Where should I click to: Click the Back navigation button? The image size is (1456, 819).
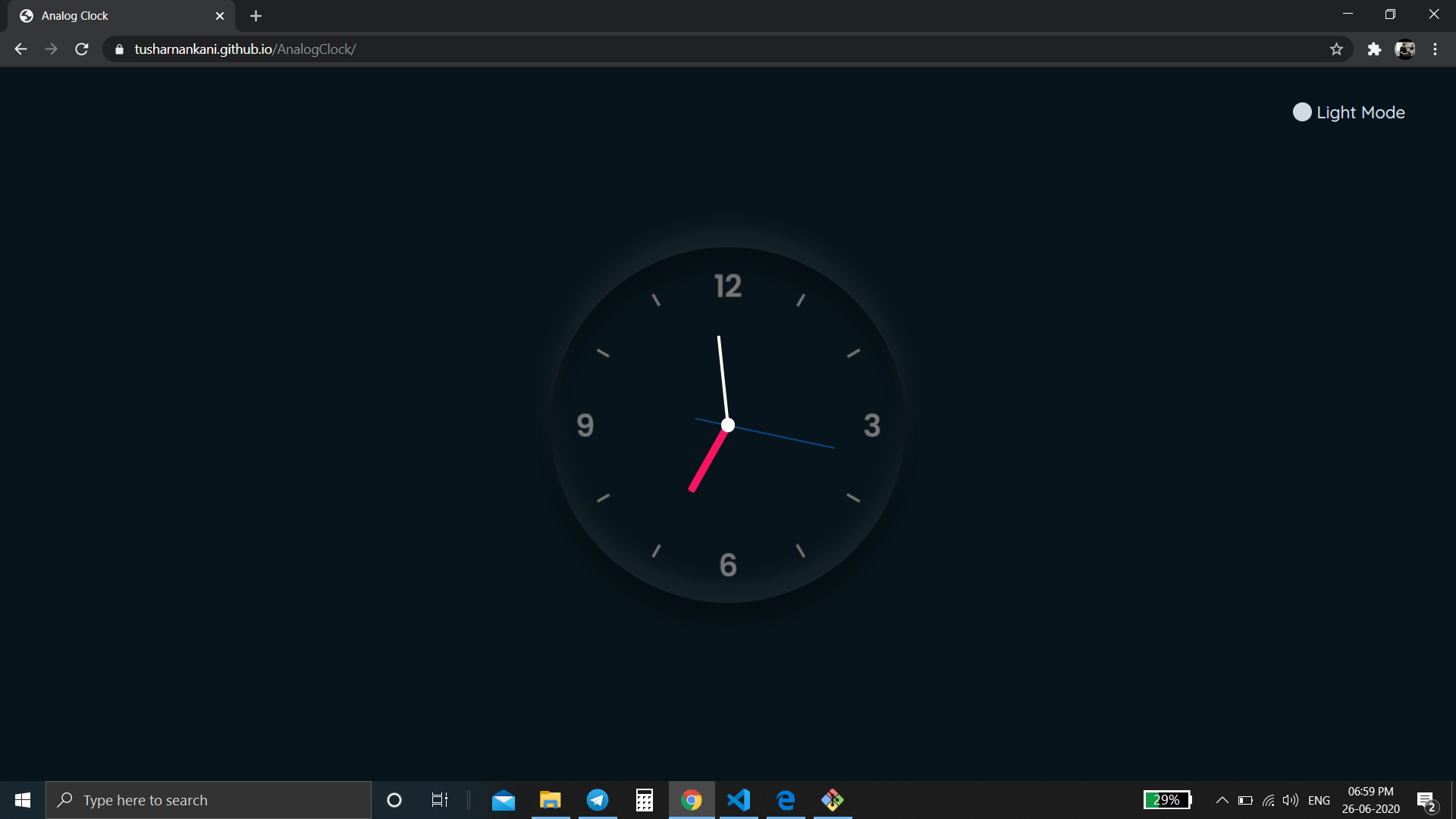tap(20, 49)
